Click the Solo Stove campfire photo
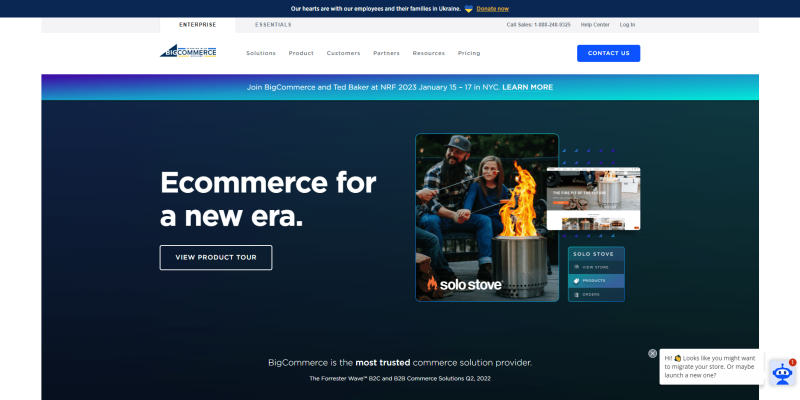 (487, 217)
